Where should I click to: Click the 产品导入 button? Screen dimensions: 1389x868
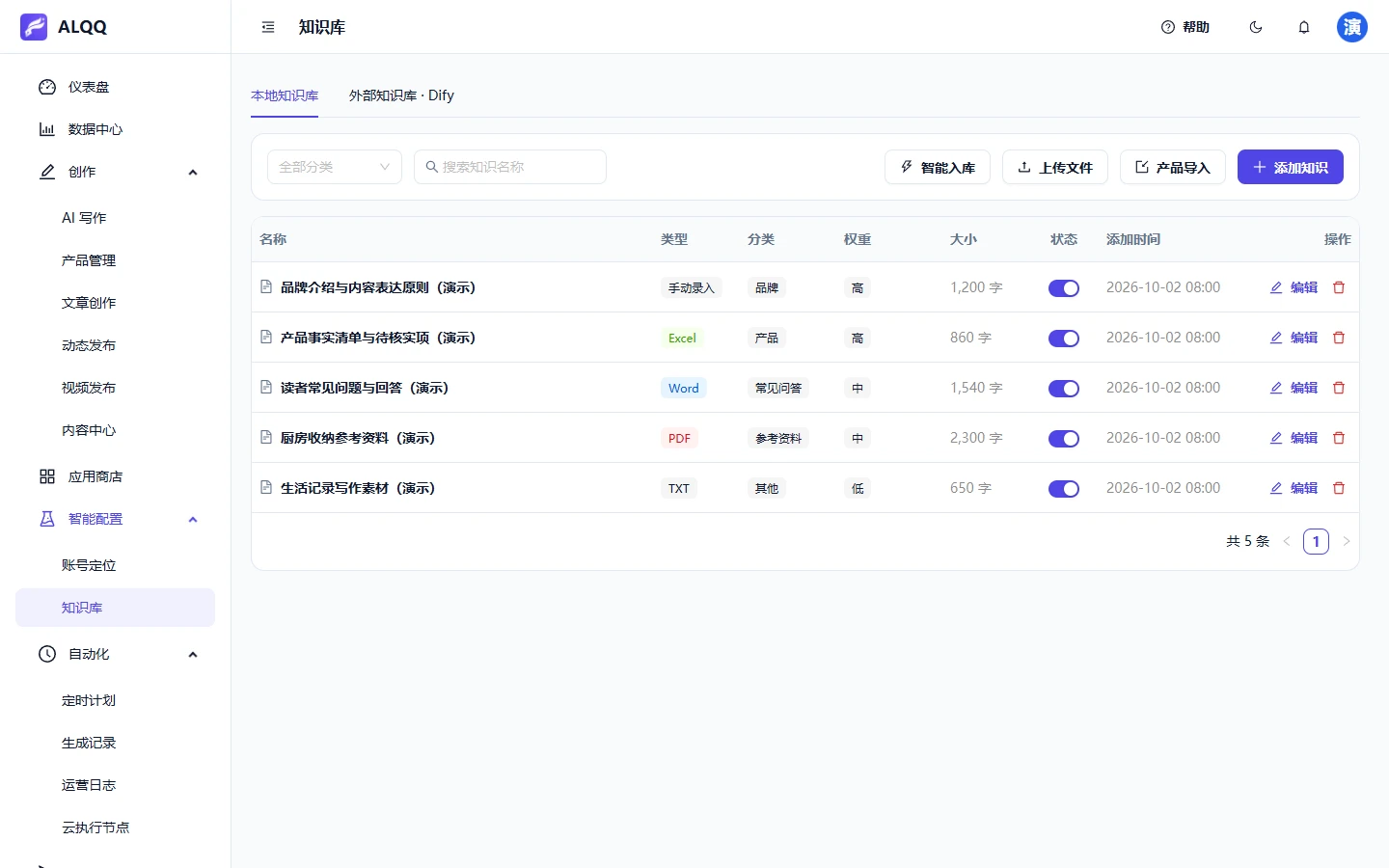[x=1173, y=167]
